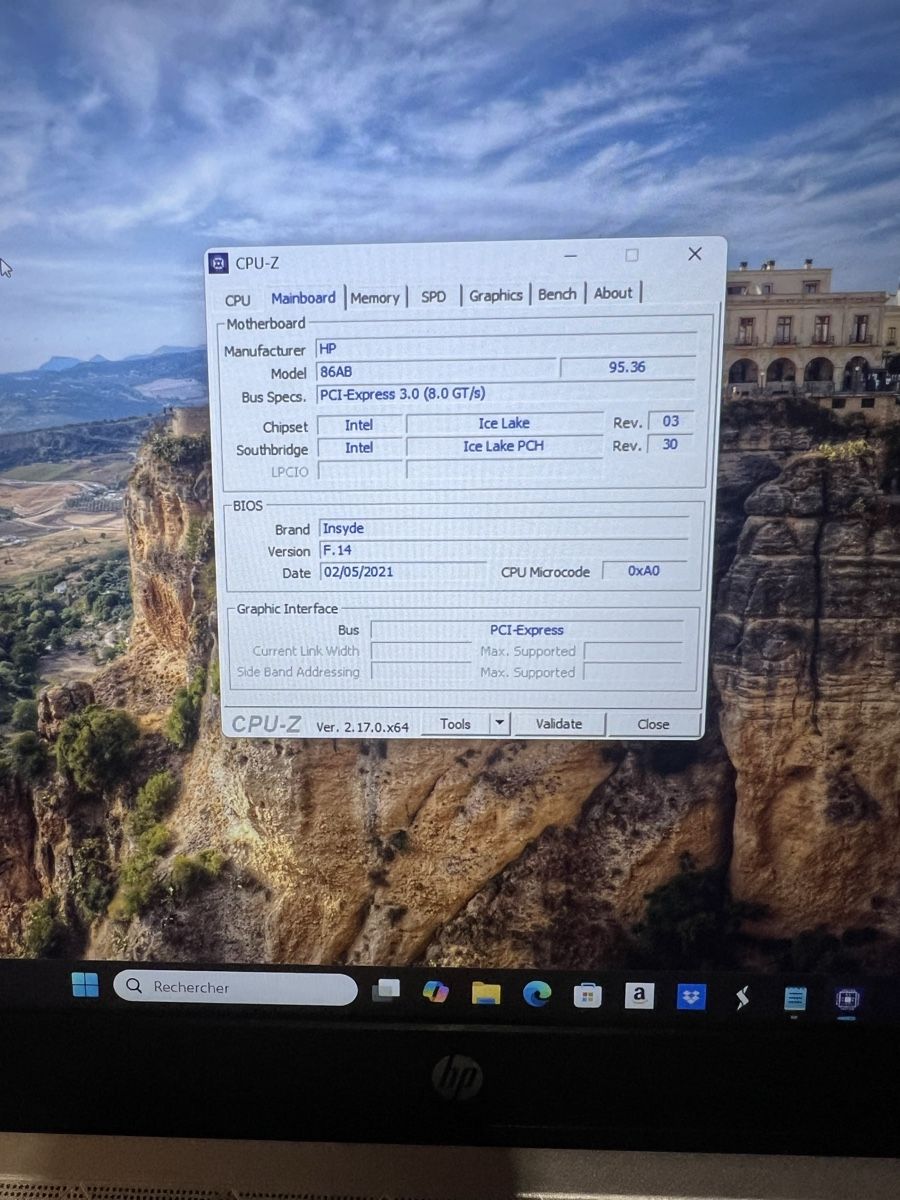Image resolution: width=900 pixels, height=1200 pixels.
Task: Switch to the Memory tab
Action: click(x=375, y=297)
